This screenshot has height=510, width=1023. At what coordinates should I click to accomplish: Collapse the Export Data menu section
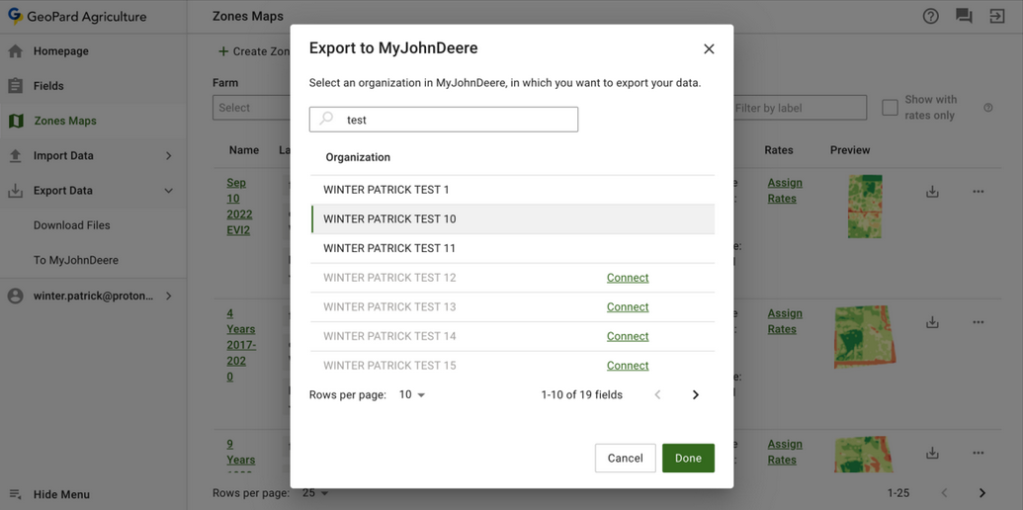[x=168, y=191]
